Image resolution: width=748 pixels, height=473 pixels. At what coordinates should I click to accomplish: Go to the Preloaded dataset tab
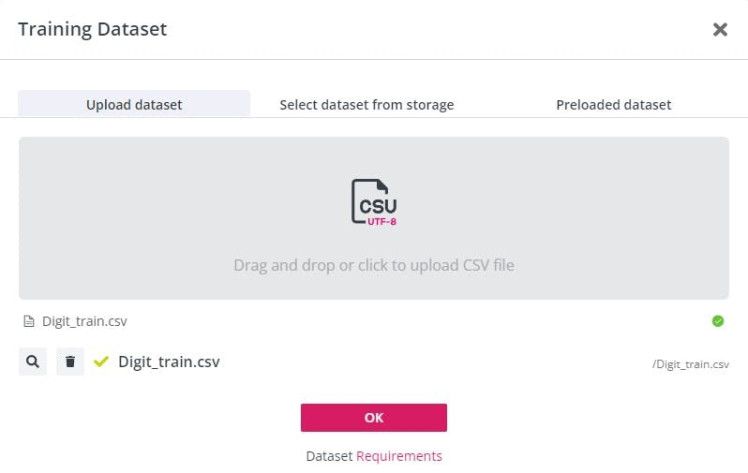click(x=613, y=104)
